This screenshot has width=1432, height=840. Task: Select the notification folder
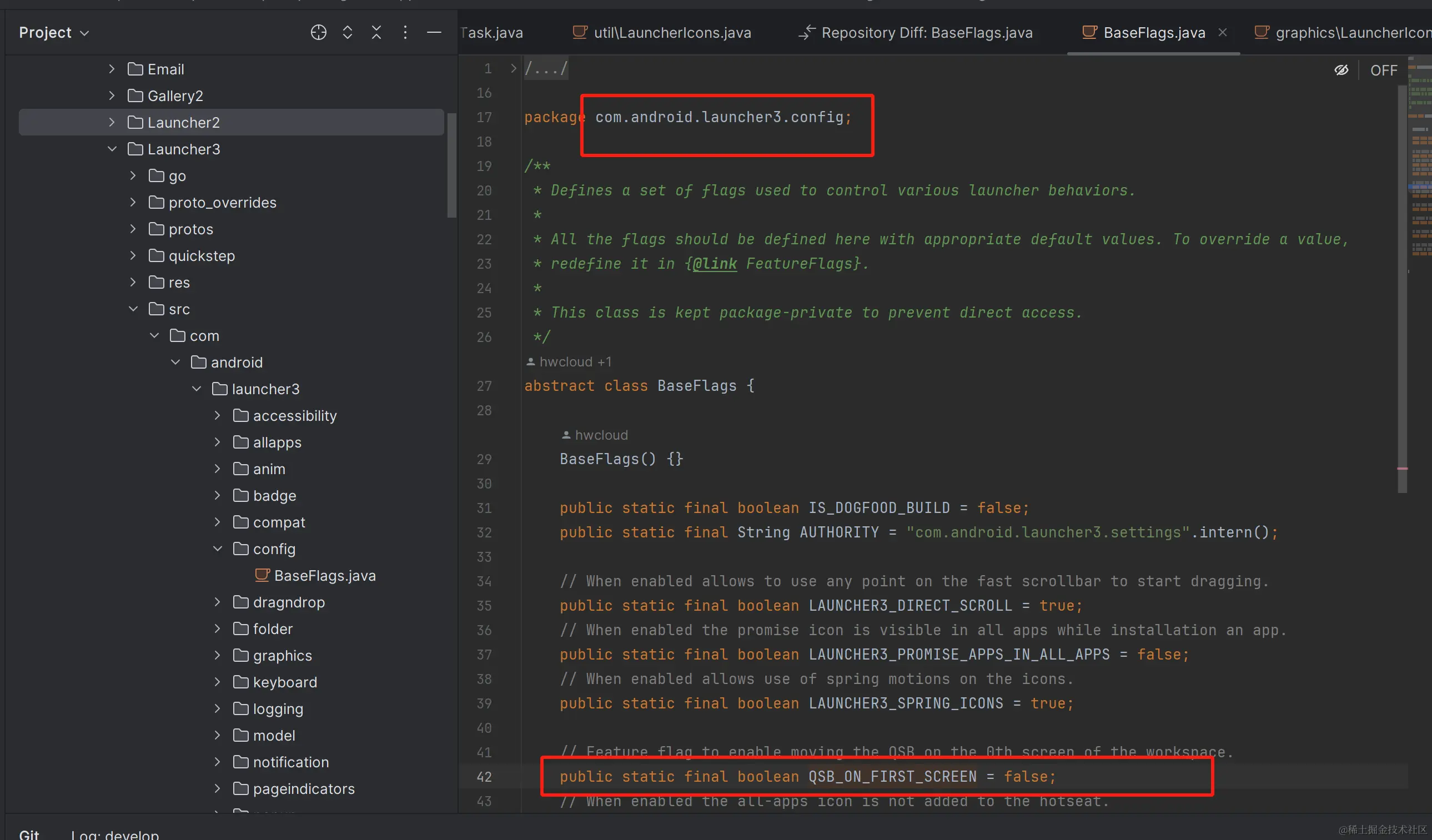pos(281,762)
